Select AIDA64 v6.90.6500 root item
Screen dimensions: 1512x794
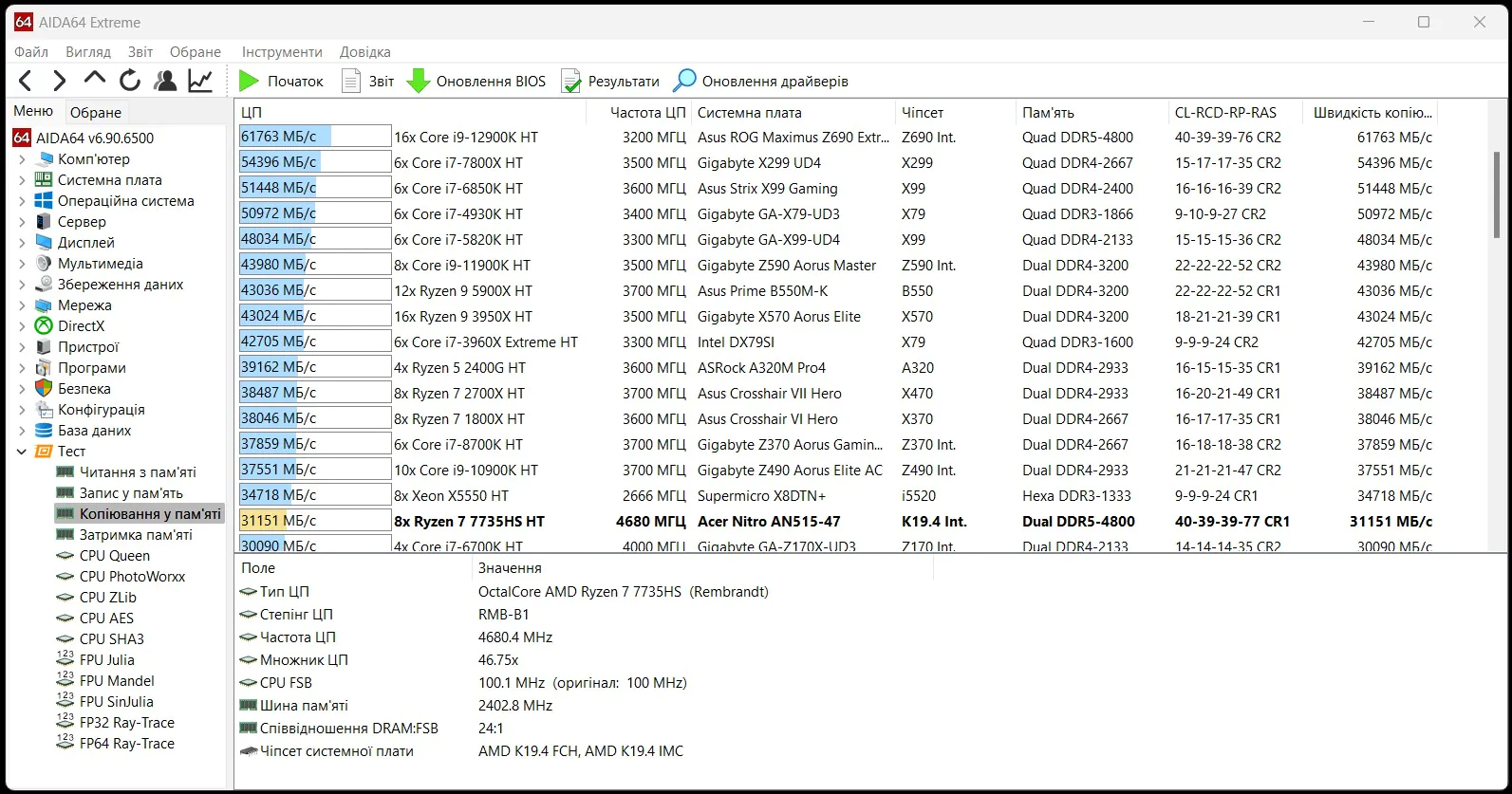click(x=84, y=138)
